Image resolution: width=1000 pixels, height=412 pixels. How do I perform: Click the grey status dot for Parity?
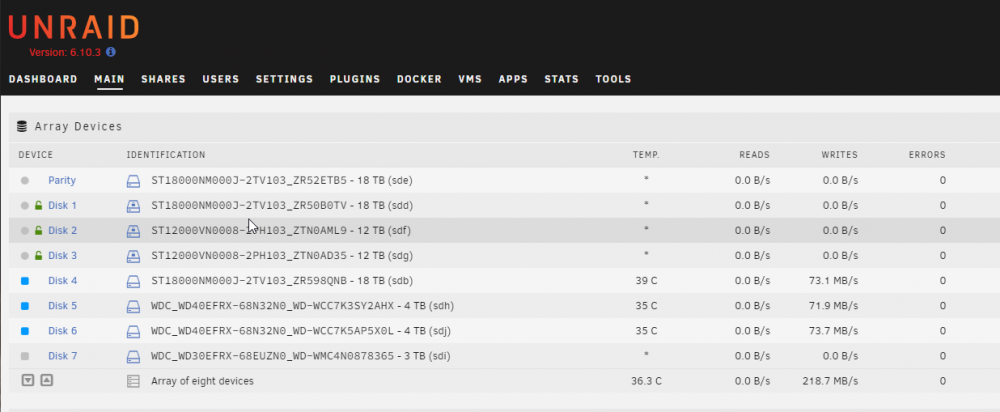click(x=25, y=180)
